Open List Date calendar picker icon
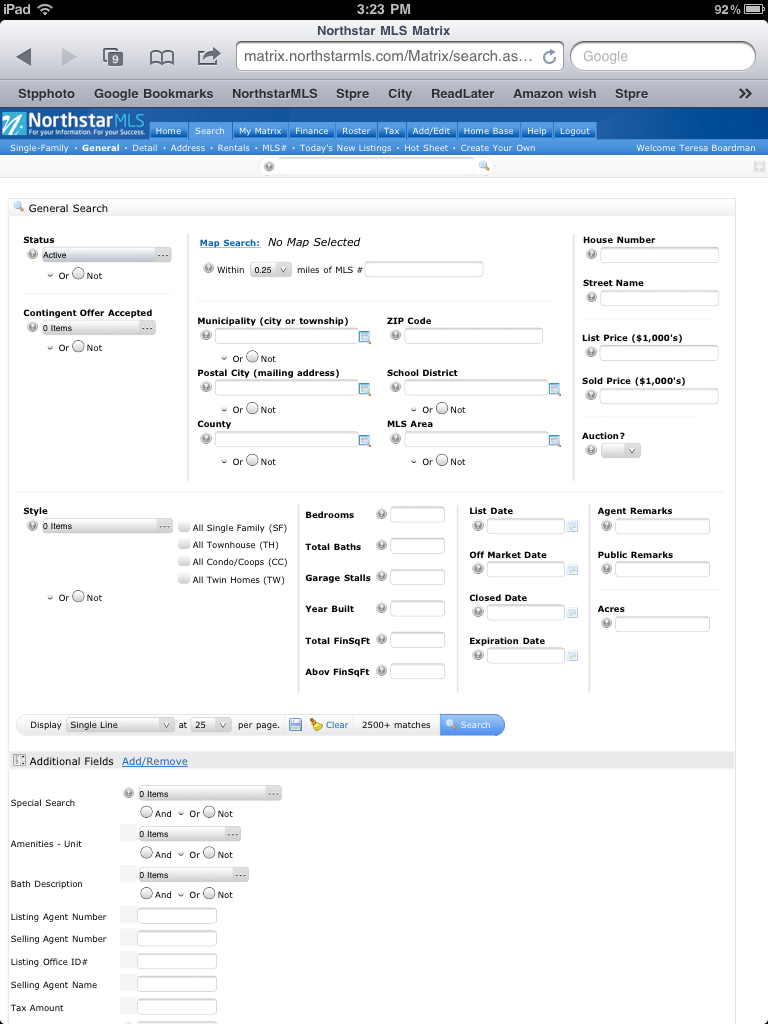Screen dimensions: 768x1024 click(x=572, y=526)
